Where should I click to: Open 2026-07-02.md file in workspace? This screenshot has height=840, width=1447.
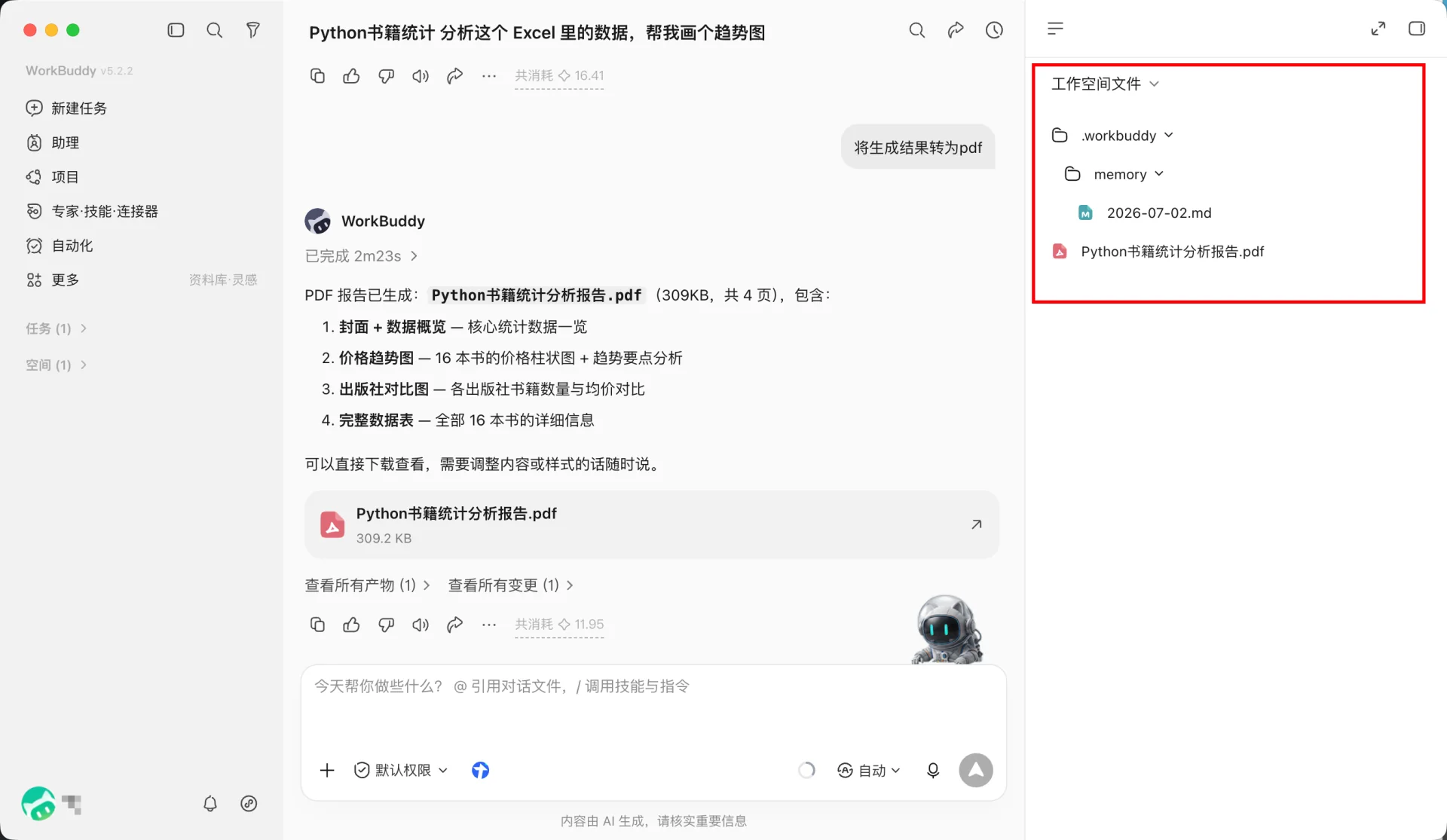(1145, 213)
